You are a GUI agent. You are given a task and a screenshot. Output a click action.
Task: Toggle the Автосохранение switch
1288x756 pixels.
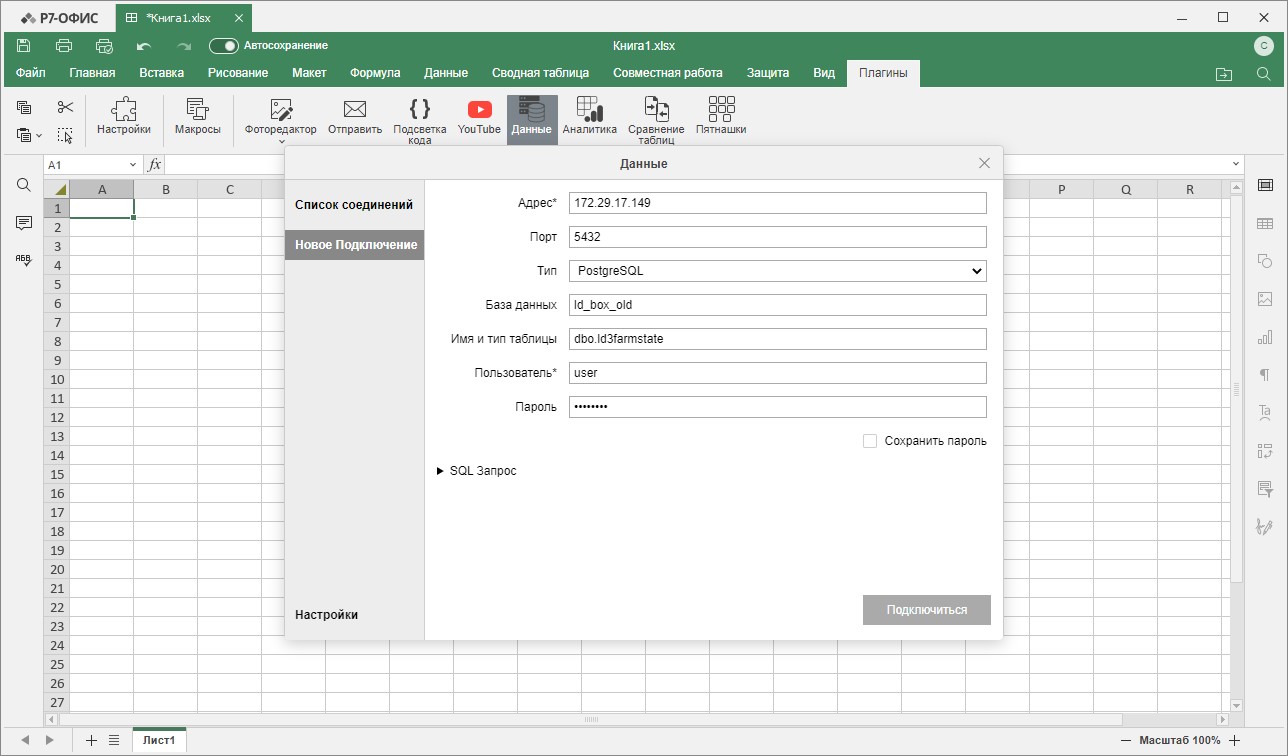click(223, 46)
